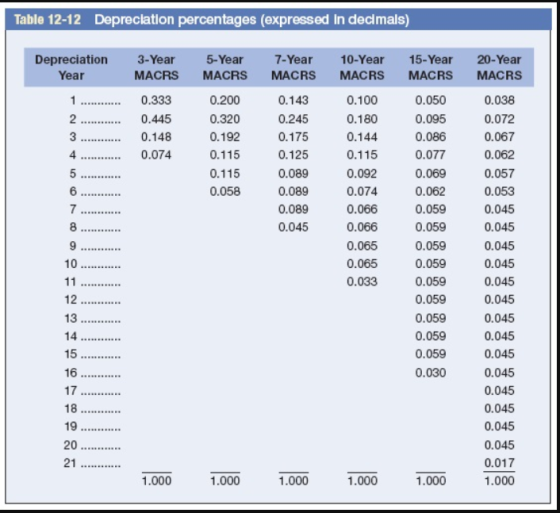Click the 1.000 total under 3-Year MACRS
Viewport: 560px width, 513px height.
coord(156,481)
